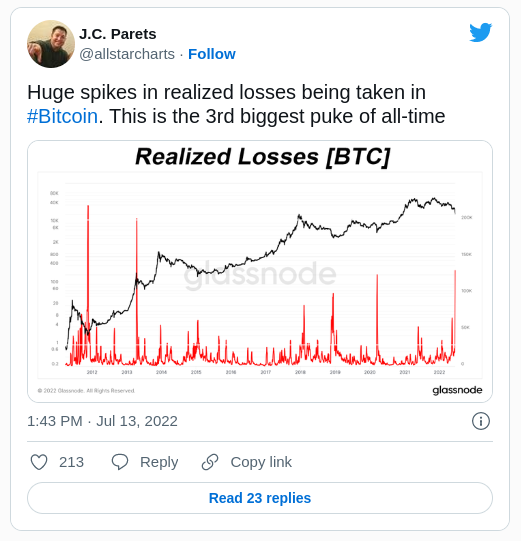Open the Realized Losses BTC chart image
The image size is (521, 541).
[x=260, y=271]
